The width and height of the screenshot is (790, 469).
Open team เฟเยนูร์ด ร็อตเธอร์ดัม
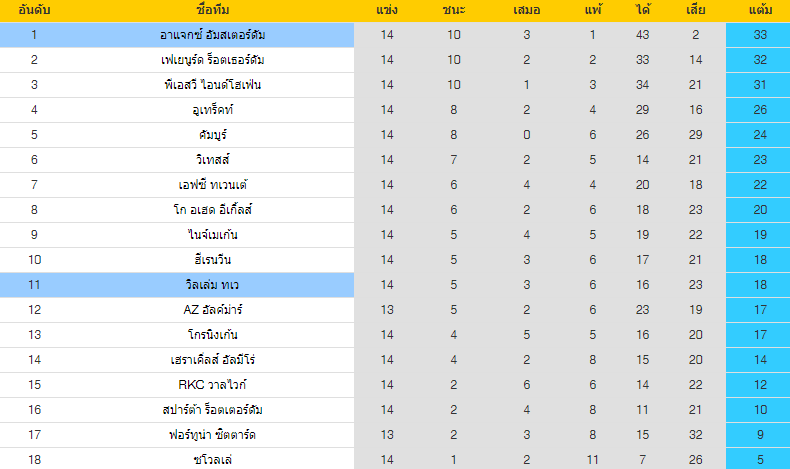click(212, 60)
